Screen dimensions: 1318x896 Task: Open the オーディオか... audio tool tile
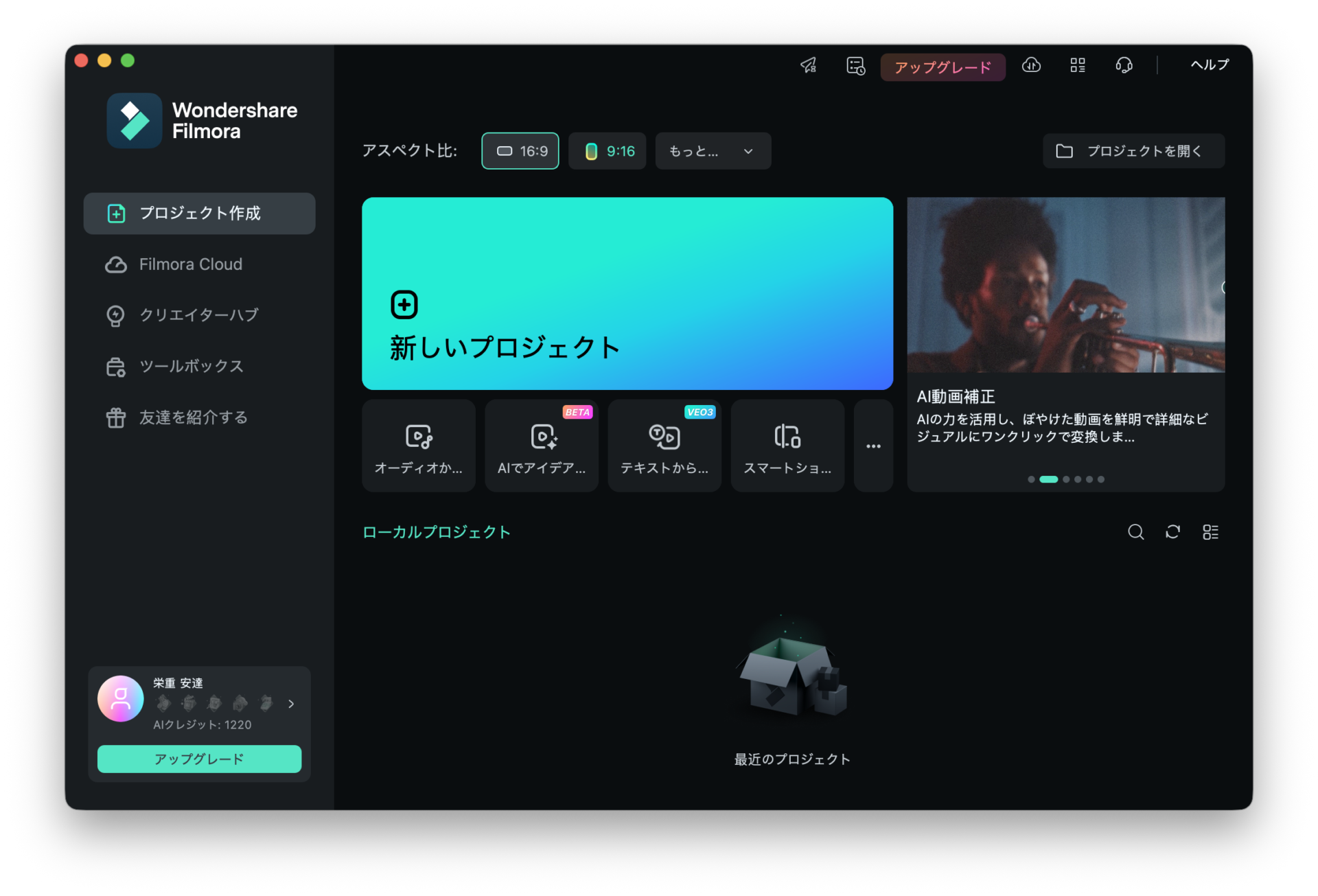[x=418, y=446]
